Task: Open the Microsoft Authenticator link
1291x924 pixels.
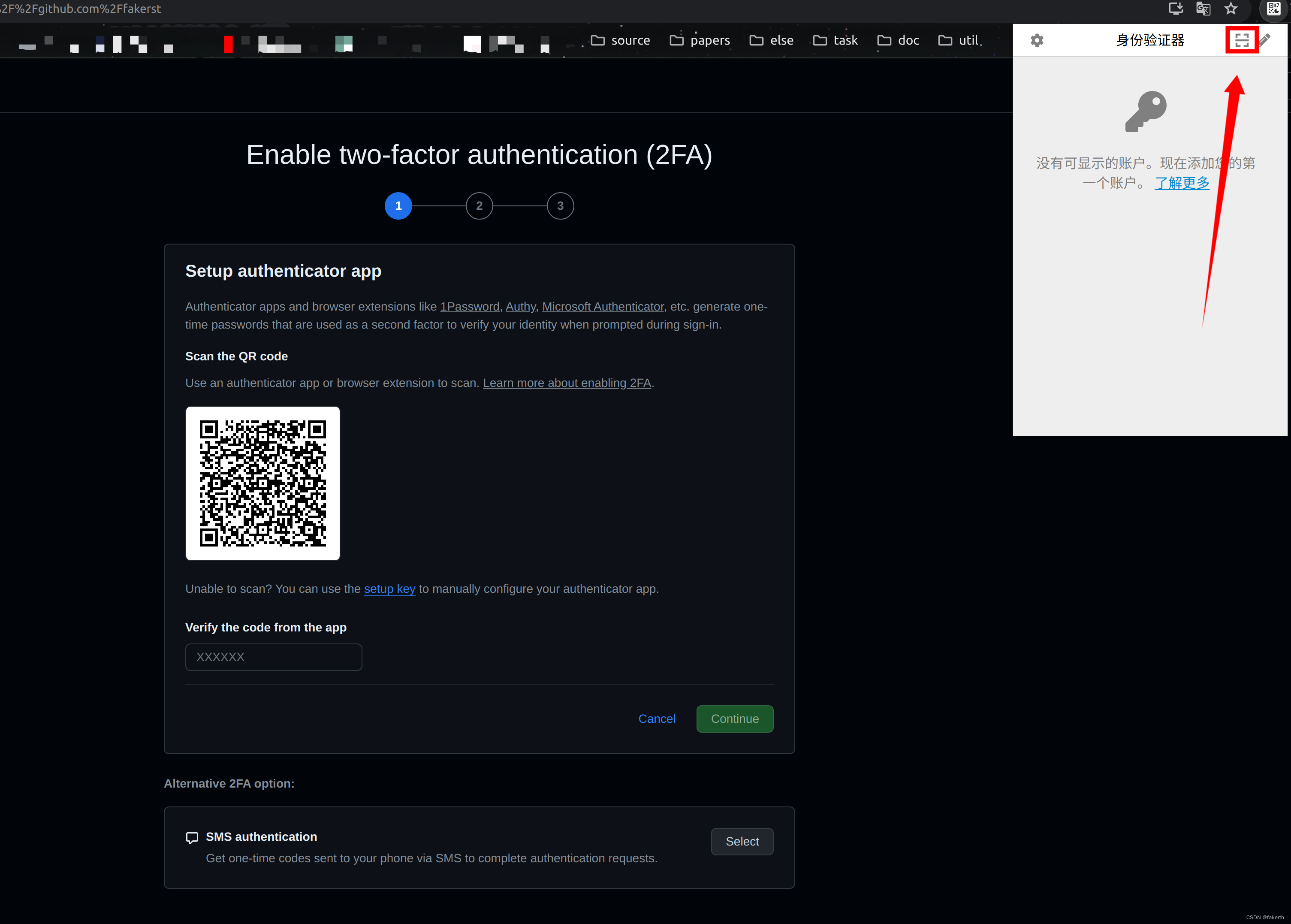Action: pos(603,307)
